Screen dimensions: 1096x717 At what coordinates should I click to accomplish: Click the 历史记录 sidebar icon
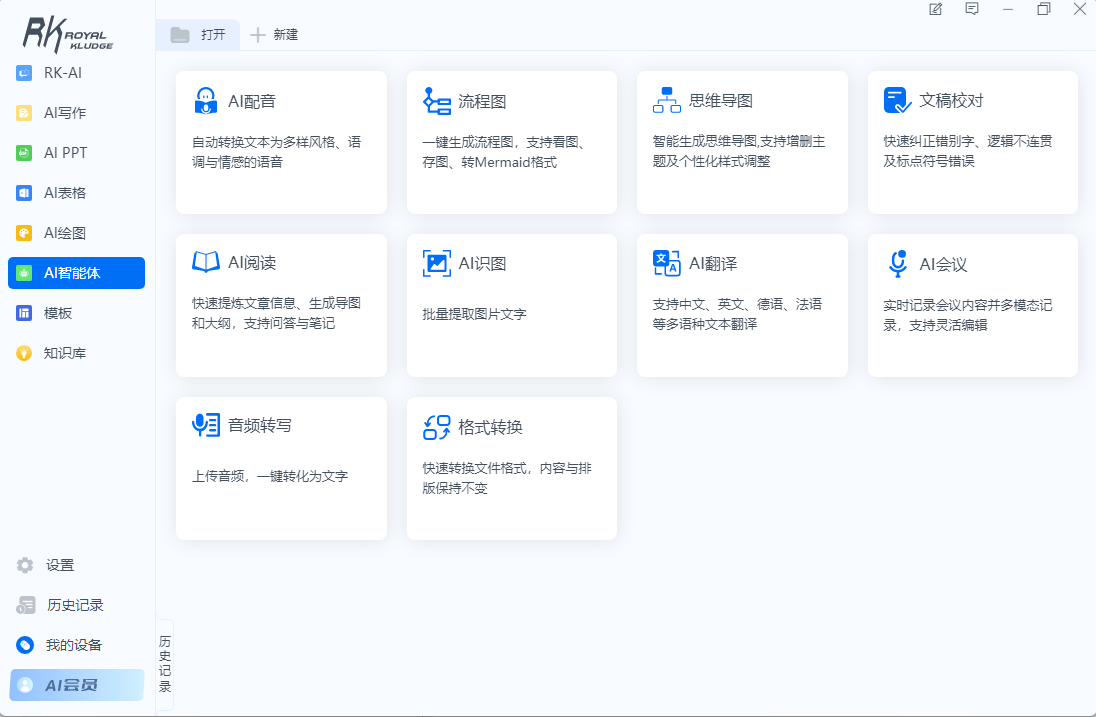tap(25, 605)
